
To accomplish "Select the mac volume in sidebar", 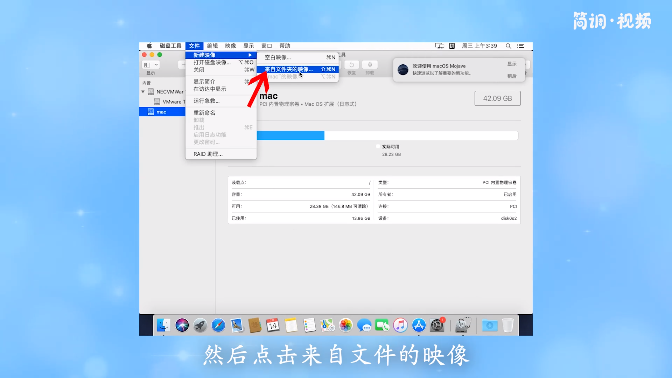I will 162,112.
